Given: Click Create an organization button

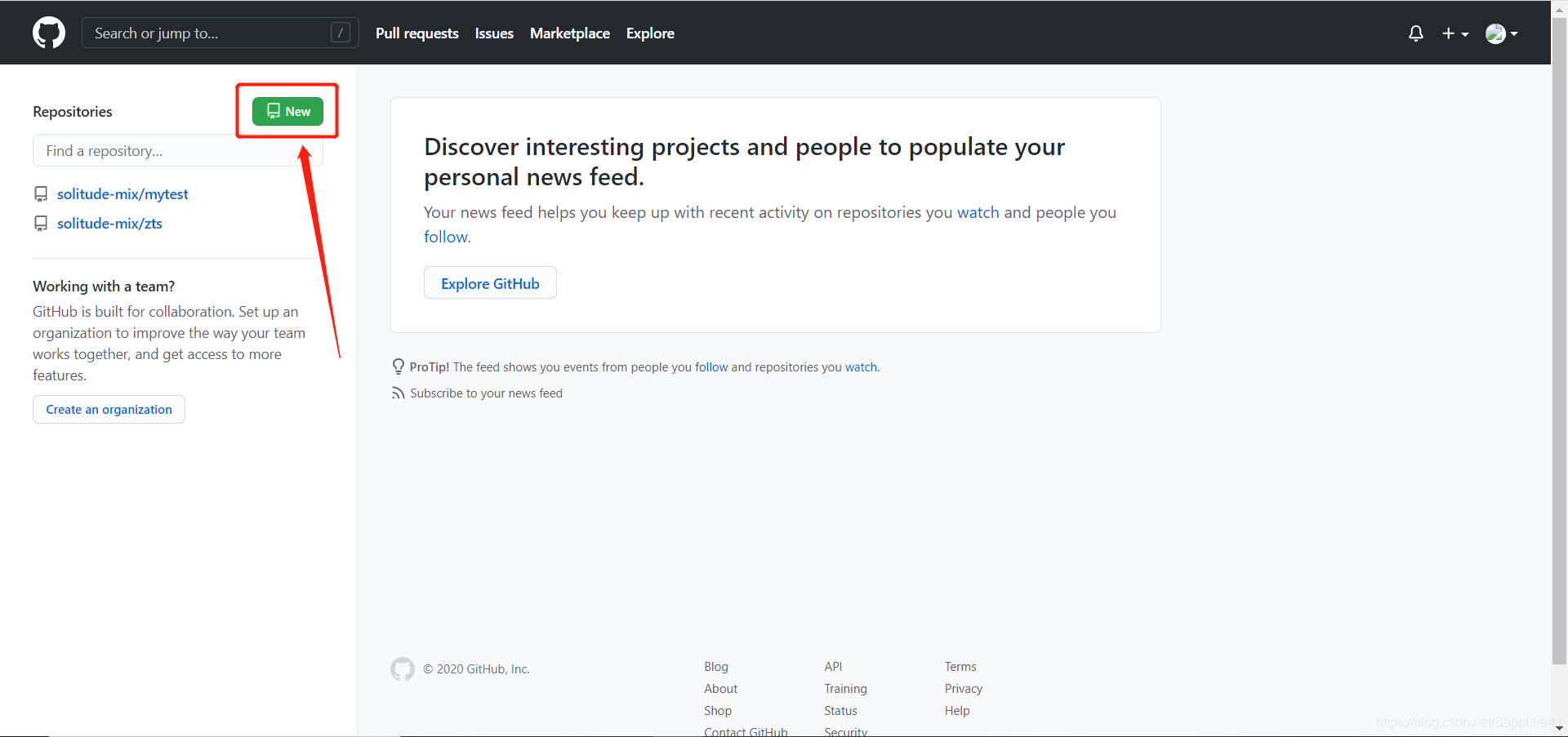Looking at the screenshot, I should pos(109,410).
